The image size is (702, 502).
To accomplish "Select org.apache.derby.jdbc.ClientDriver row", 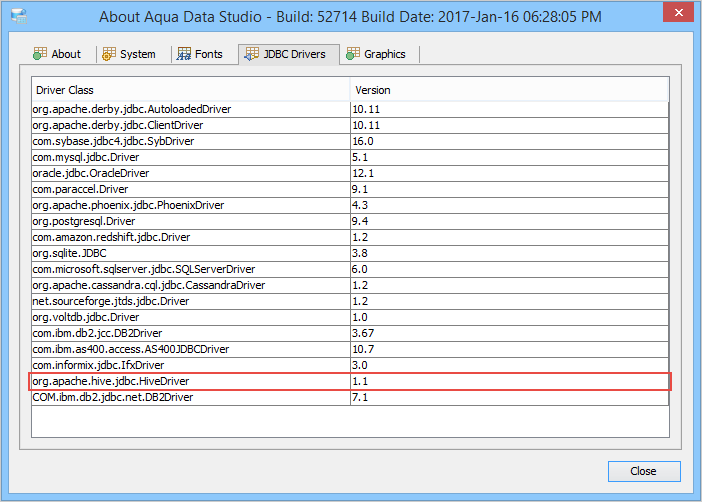I will click(x=350, y=125).
